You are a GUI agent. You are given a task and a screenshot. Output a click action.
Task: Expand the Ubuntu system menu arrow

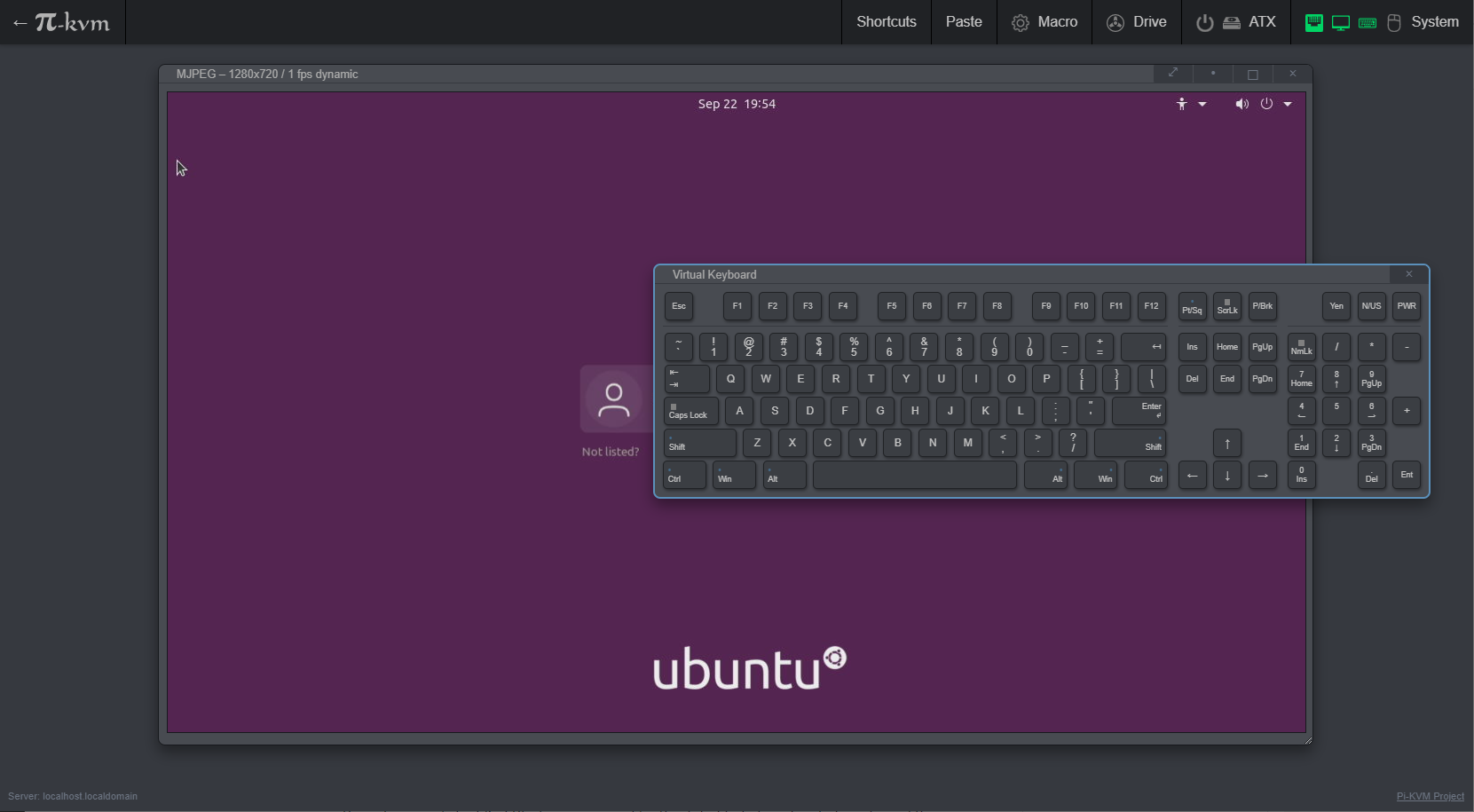(1288, 104)
